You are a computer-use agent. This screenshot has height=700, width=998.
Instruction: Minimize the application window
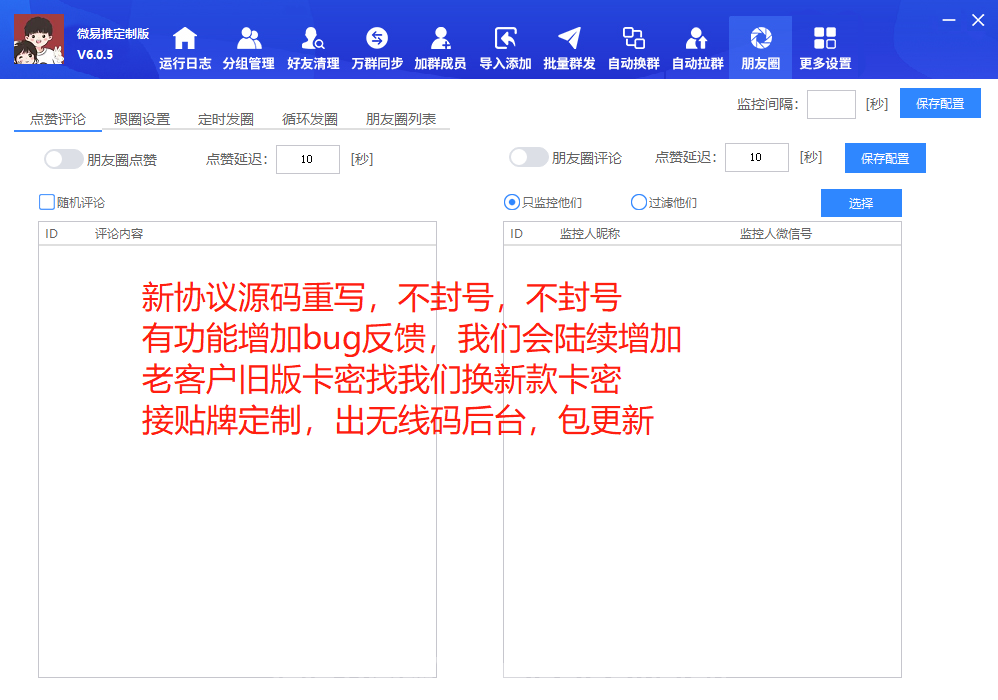pos(949,20)
